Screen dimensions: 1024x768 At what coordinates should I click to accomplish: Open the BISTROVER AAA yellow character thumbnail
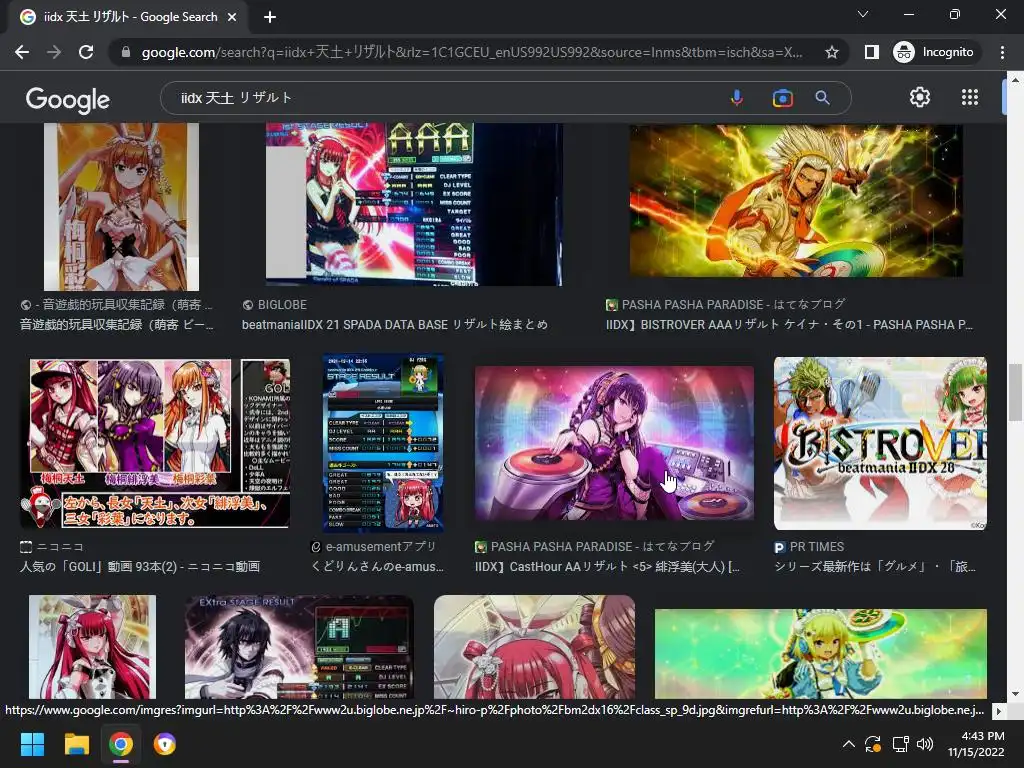tap(796, 200)
